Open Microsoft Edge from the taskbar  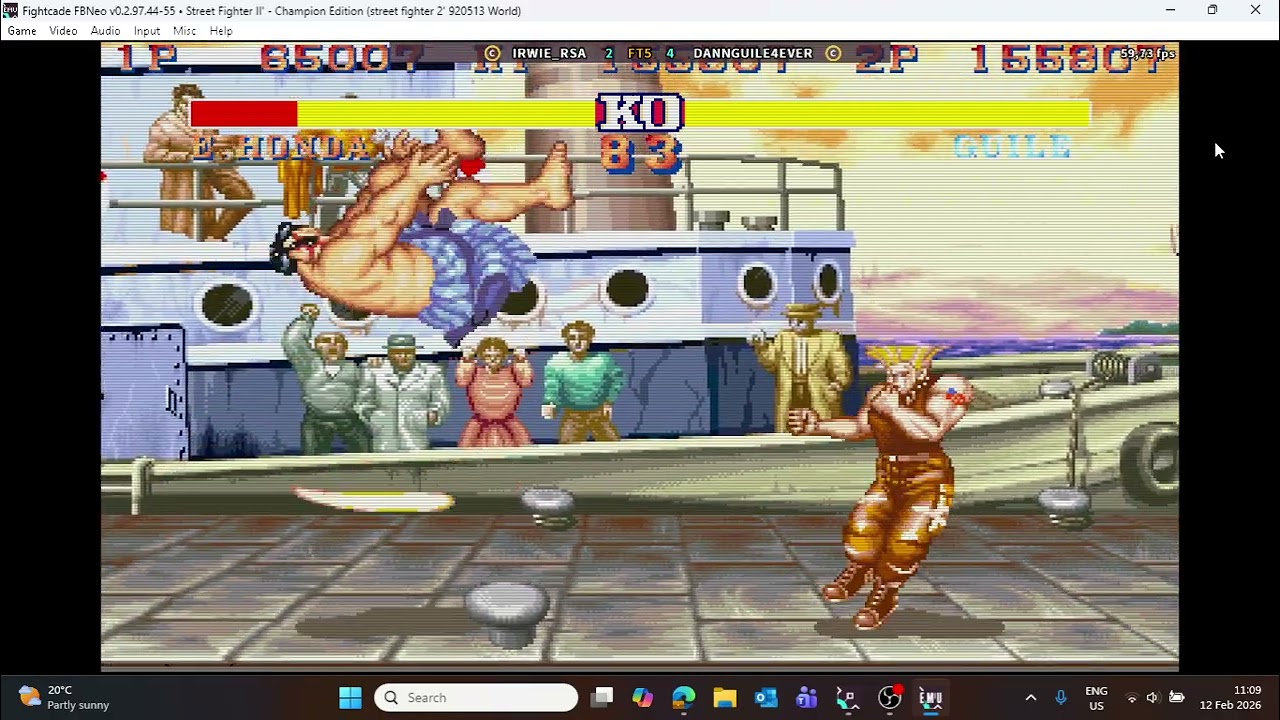coord(684,697)
